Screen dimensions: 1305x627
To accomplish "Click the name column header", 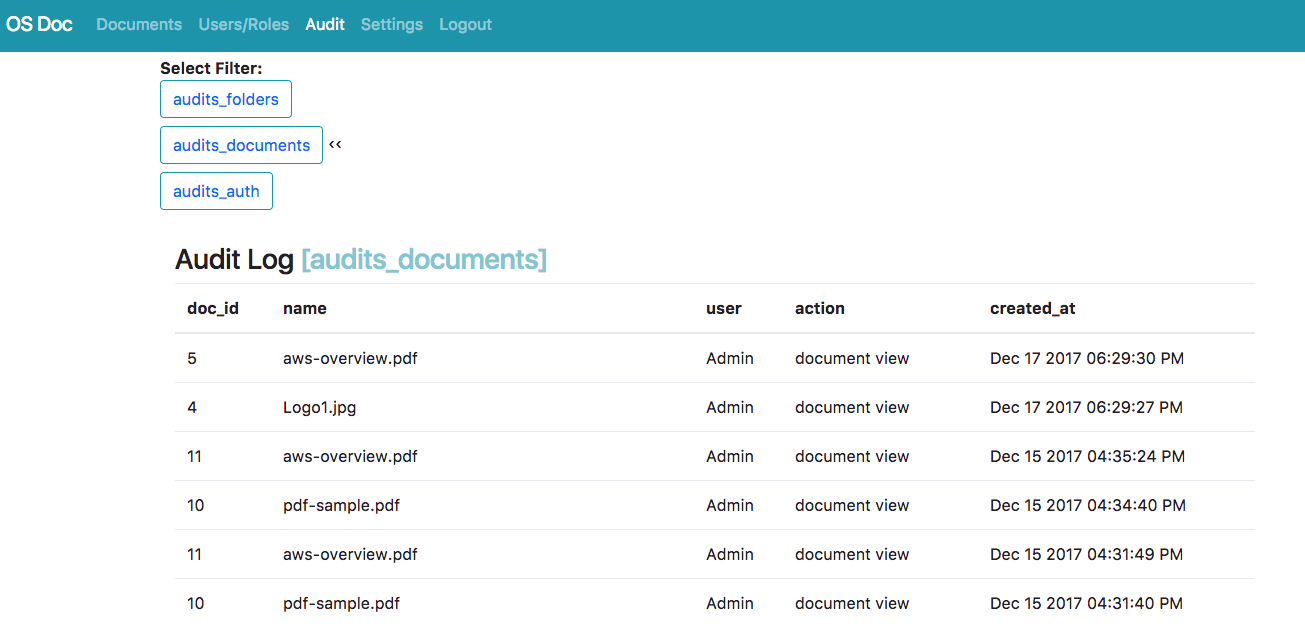I will (304, 308).
